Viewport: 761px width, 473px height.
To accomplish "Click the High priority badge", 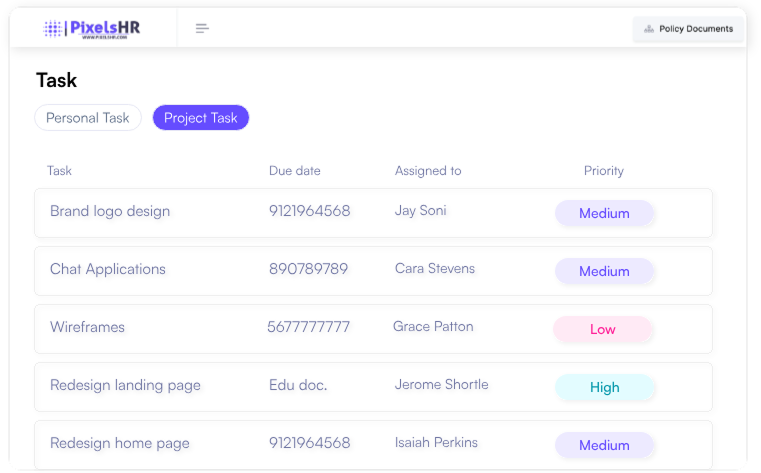I will pyautogui.click(x=604, y=387).
